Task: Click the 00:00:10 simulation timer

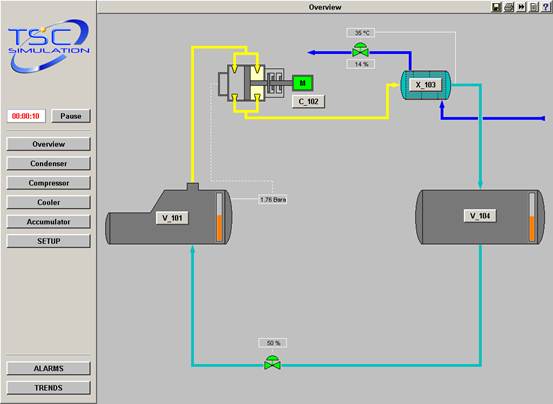Action: click(x=26, y=116)
